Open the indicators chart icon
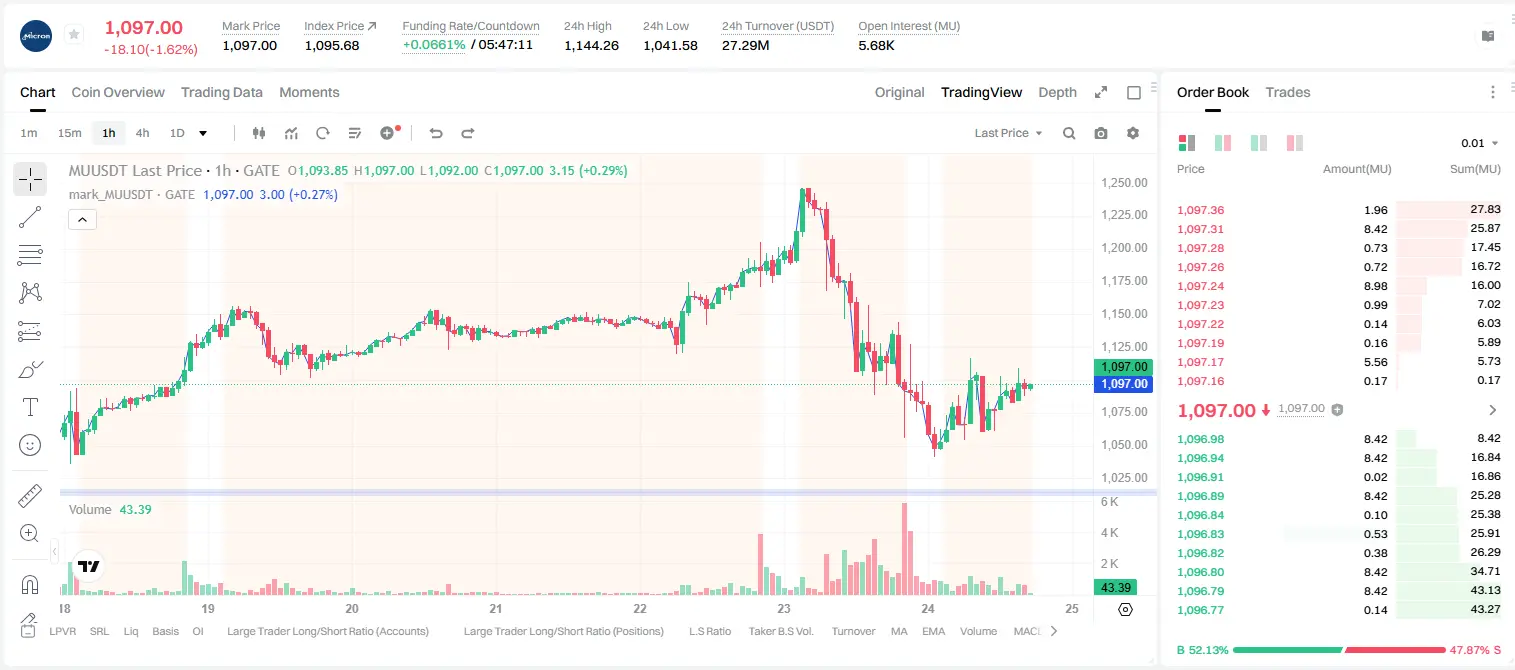 coord(291,133)
